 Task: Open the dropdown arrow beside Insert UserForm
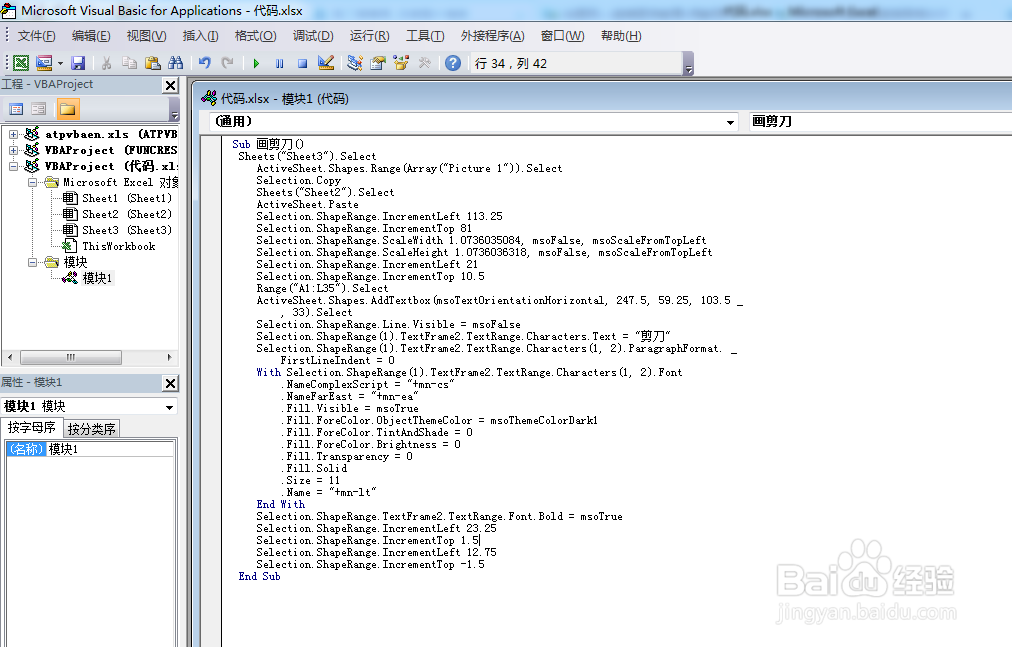click(x=60, y=63)
